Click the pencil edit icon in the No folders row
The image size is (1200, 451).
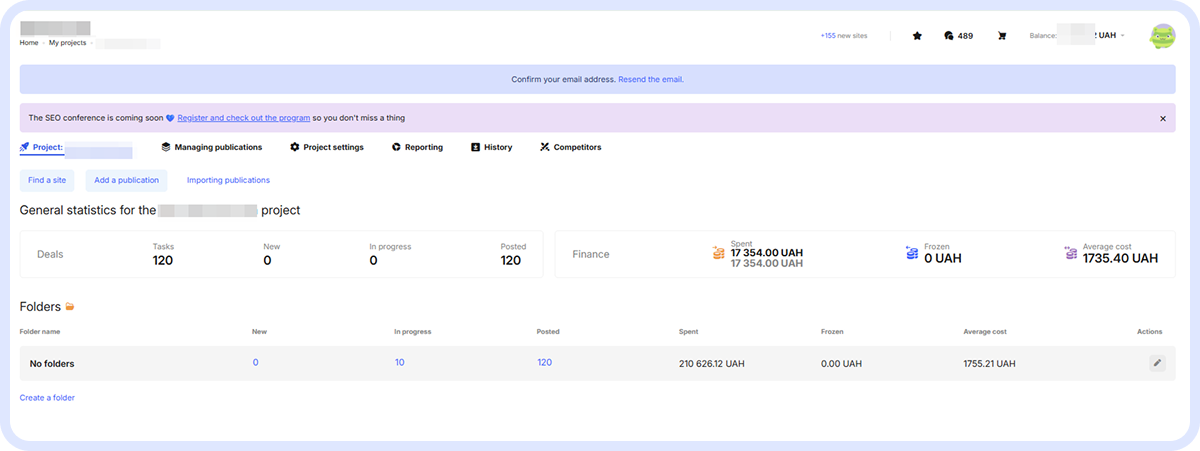coord(1157,363)
